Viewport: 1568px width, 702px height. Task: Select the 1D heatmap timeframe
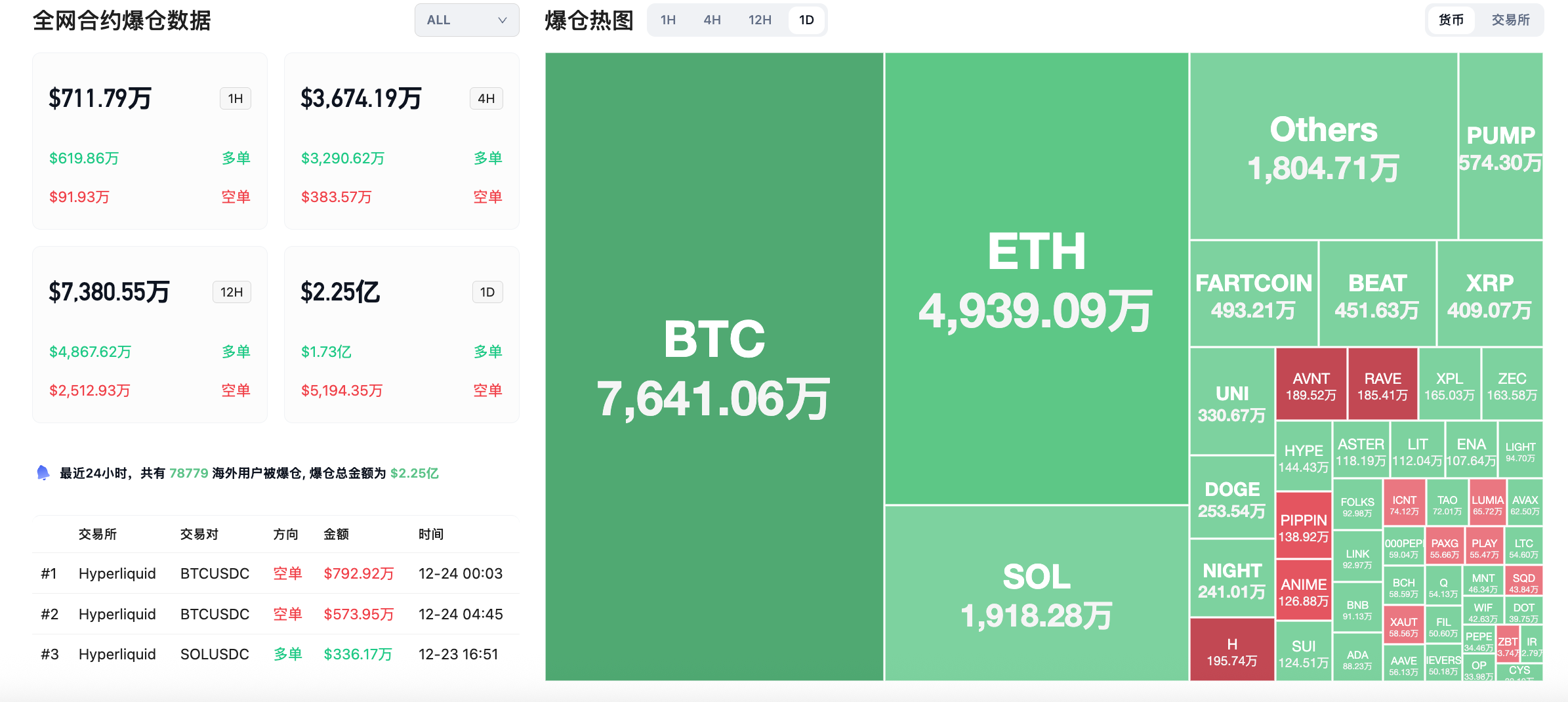(x=806, y=20)
